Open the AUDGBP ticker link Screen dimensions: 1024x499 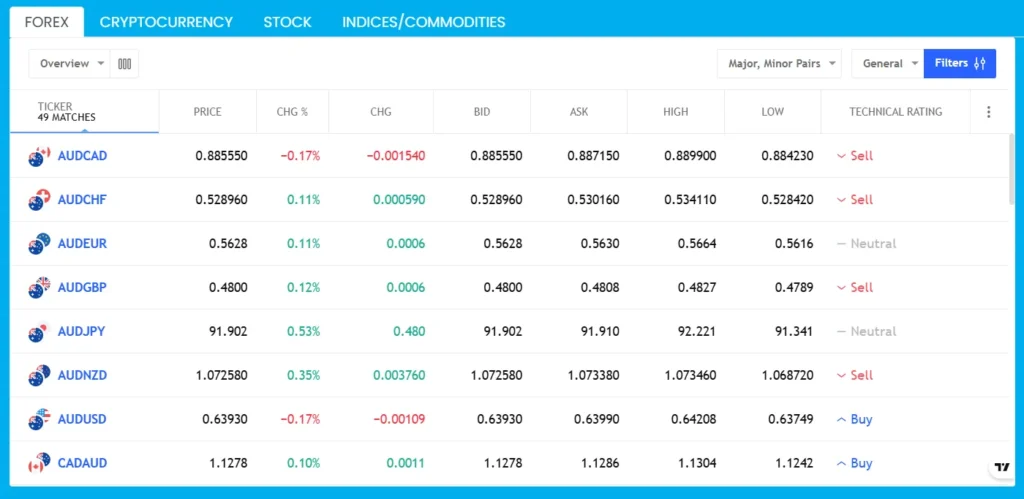[83, 288]
